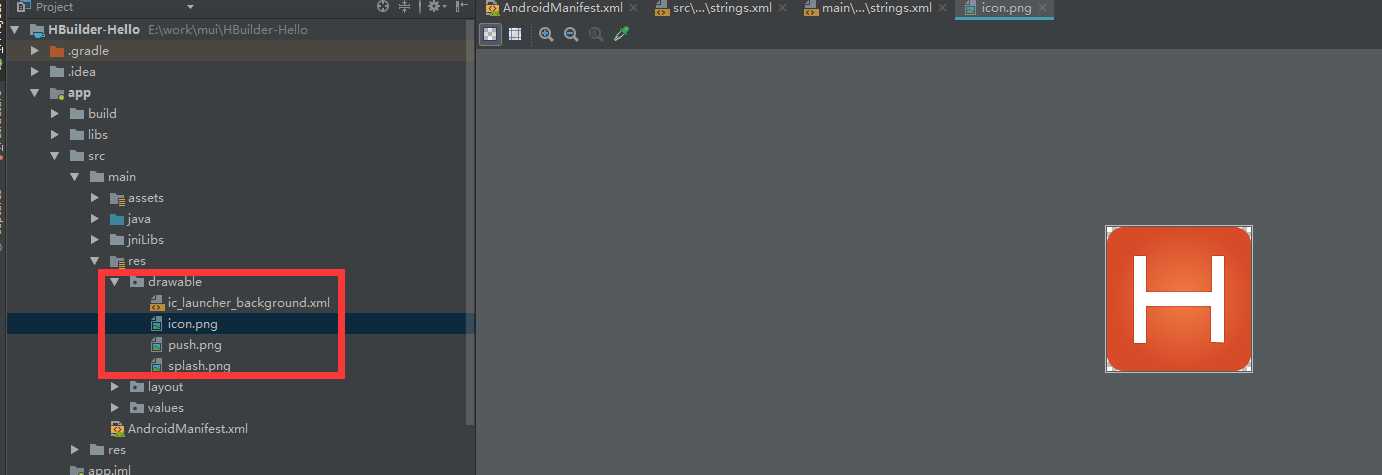Image resolution: width=1382 pixels, height=475 pixels.
Task: Click the HBuilder-Hello module folder icon
Action: (37, 30)
